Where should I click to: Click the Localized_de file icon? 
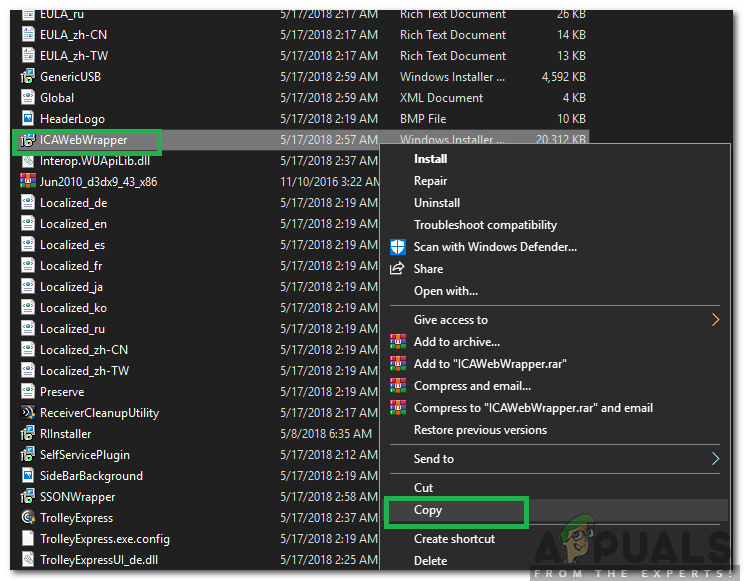point(28,203)
